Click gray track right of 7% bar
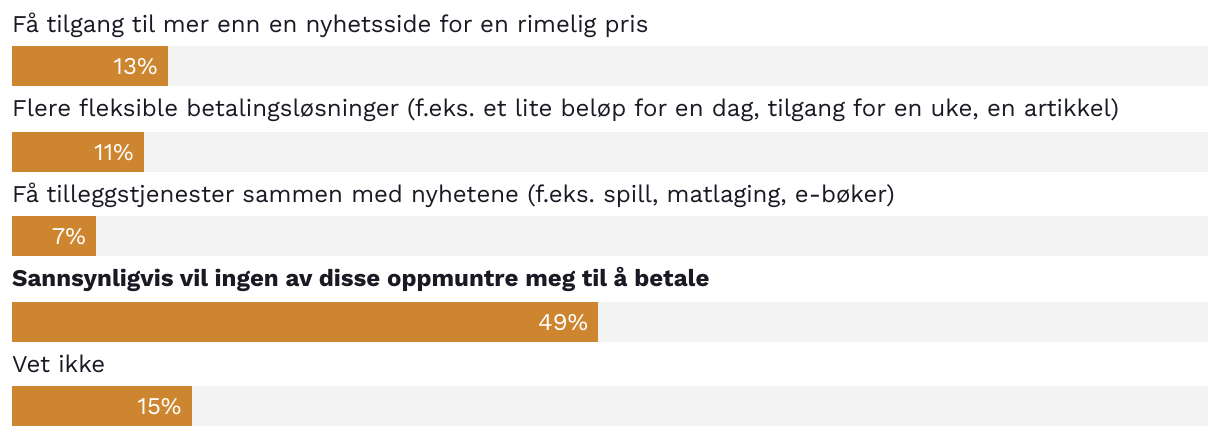The height and width of the screenshot is (436, 1220). coord(652,237)
